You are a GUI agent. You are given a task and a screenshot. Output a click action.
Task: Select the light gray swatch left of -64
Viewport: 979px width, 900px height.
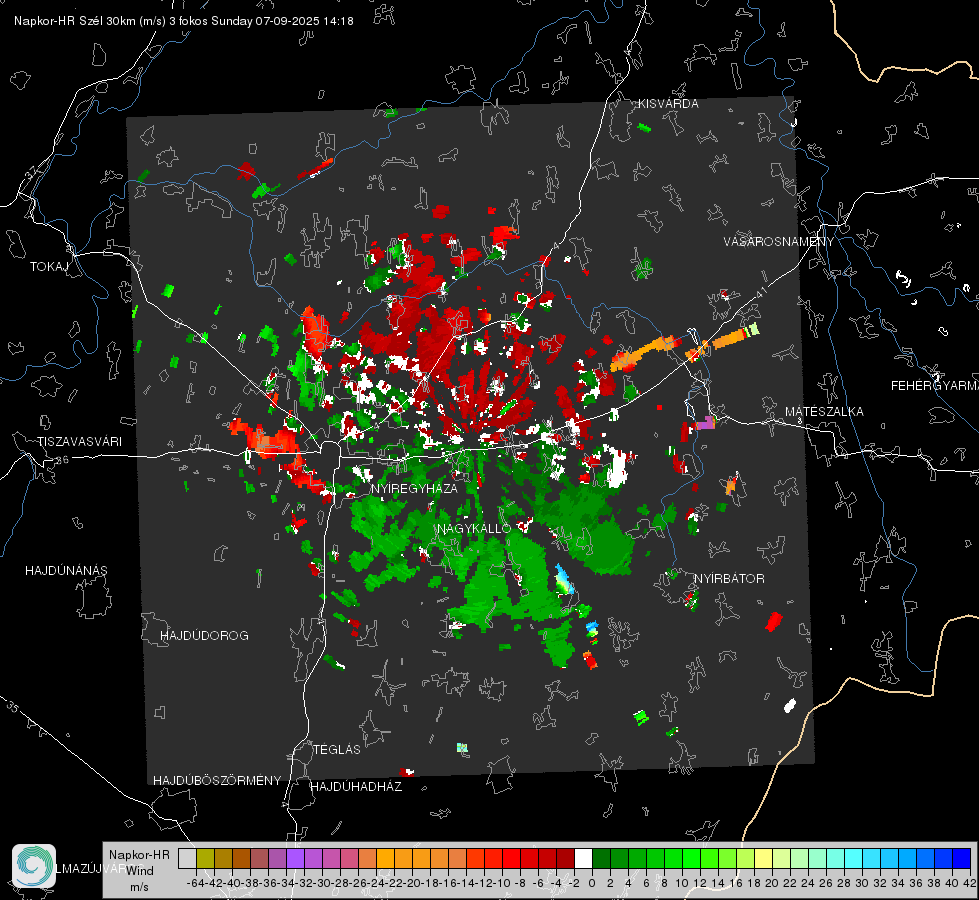(x=187, y=859)
